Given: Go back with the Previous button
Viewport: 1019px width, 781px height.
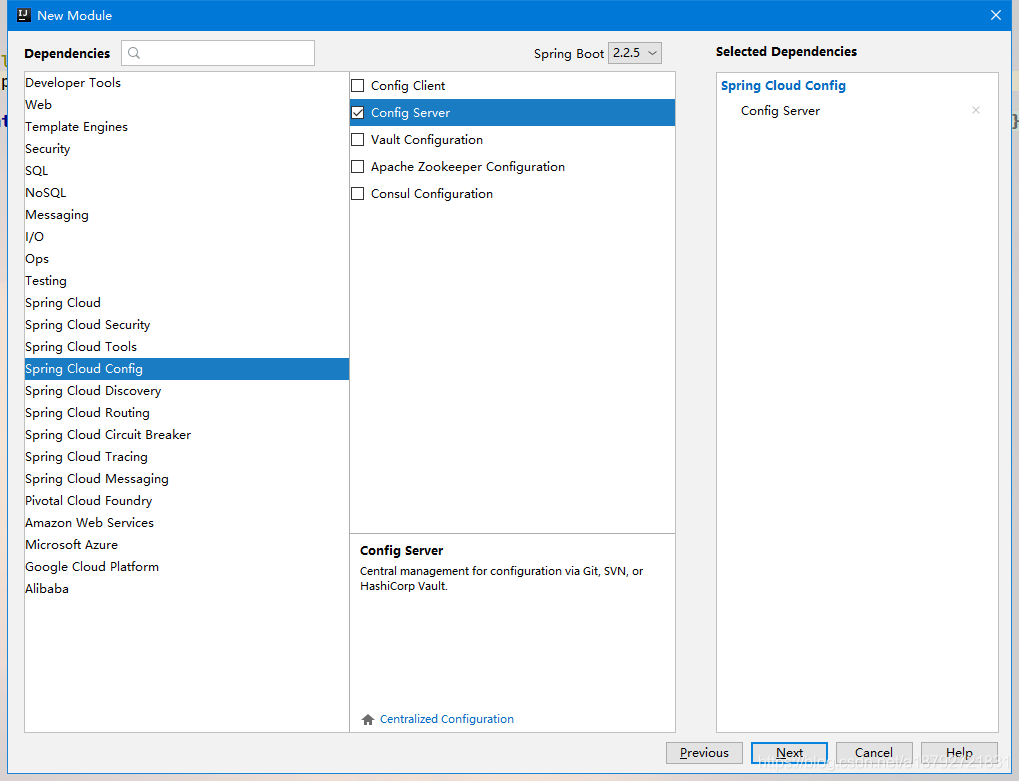Looking at the screenshot, I should (704, 753).
